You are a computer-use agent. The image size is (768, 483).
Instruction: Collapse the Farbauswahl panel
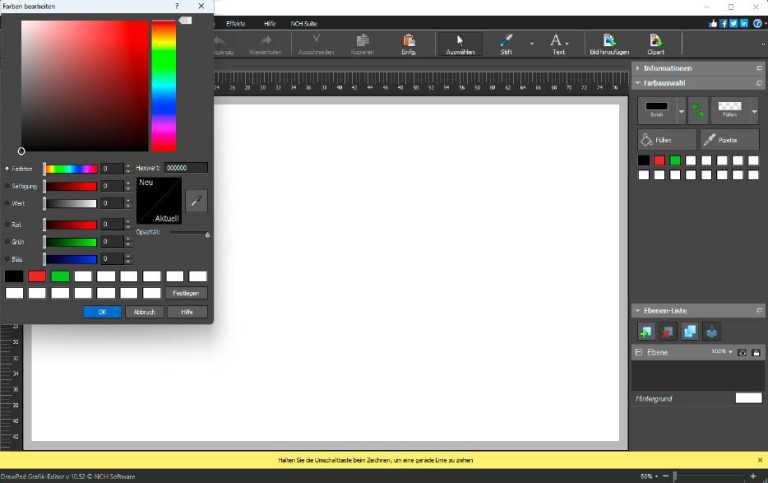759,83
